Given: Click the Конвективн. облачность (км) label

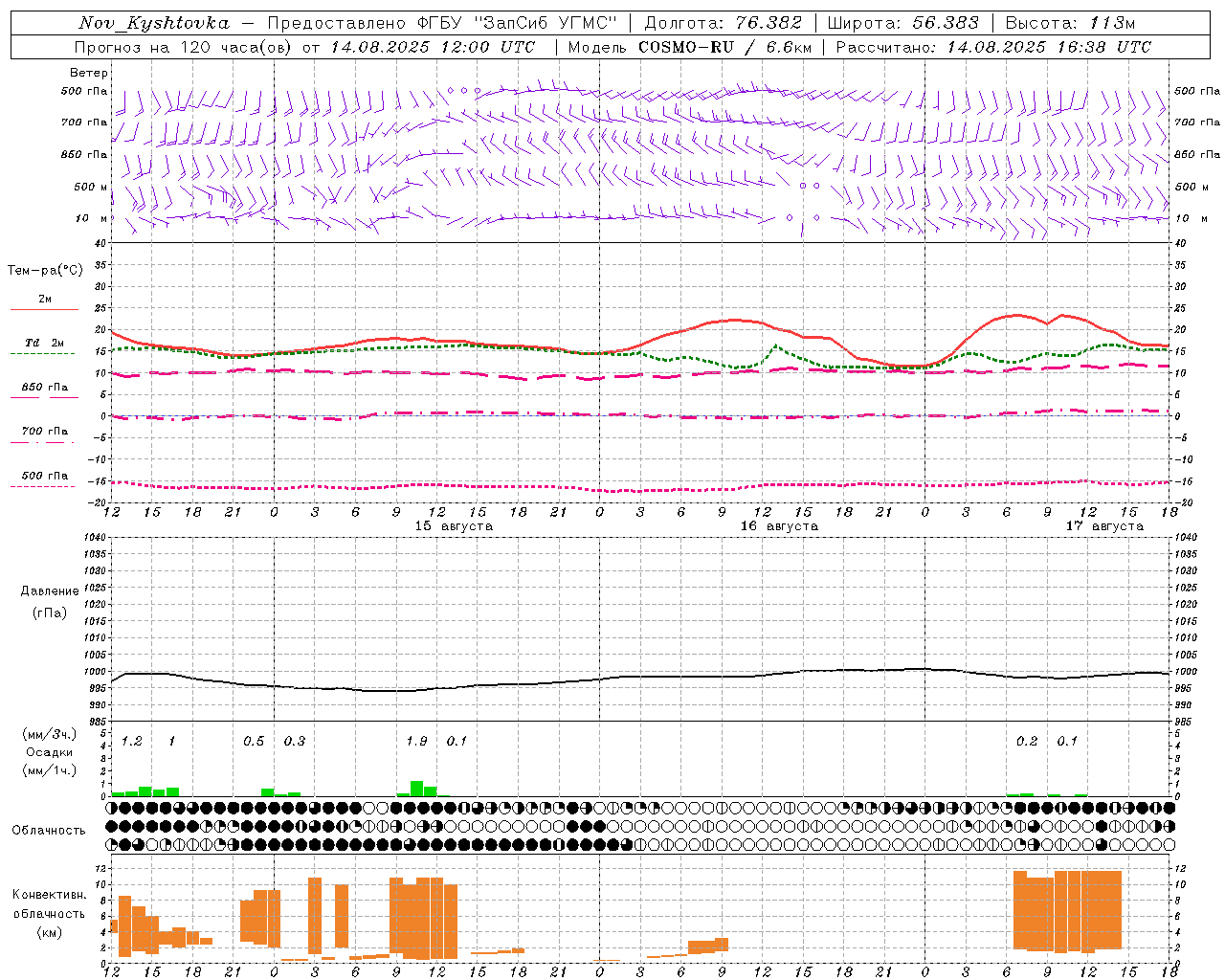Looking at the screenshot, I should pyautogui.click(x=49, y=913).
